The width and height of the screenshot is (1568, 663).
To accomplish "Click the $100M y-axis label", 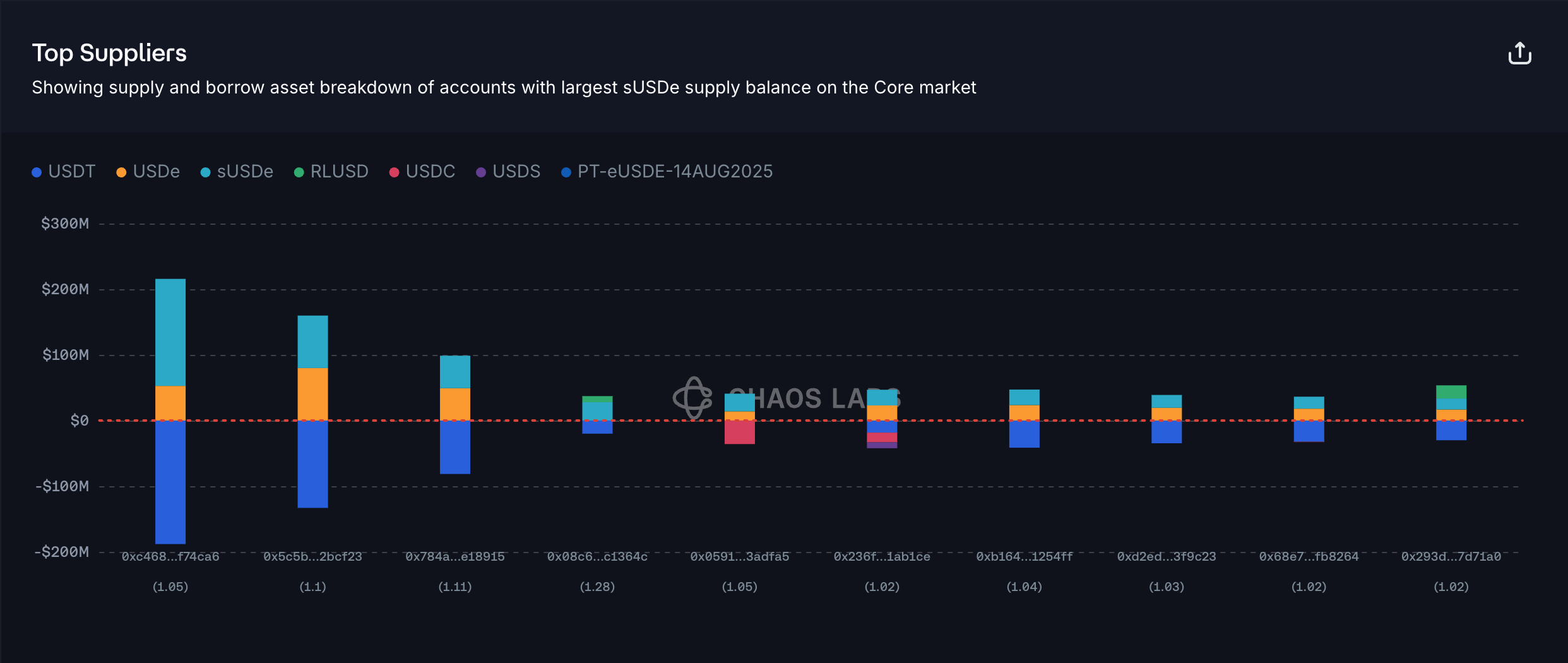I will coord(66,355).
